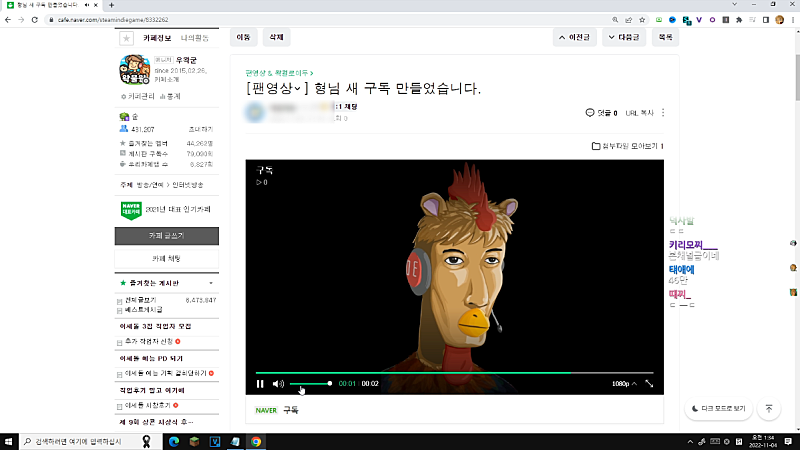The height and width of the screenshot is (450, 800).
Task: Copy the post link with URL 복사
Action: (639, 113)
